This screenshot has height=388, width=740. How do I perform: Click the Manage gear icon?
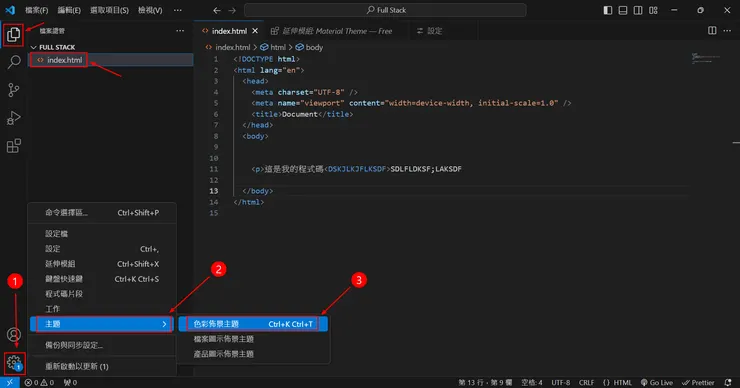coord(14,363)
